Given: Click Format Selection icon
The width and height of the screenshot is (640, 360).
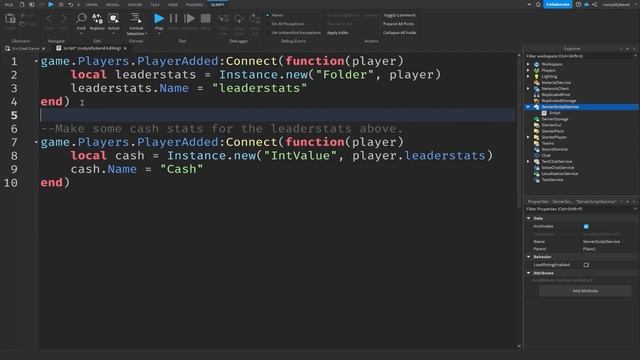Looking at the screenshot, I should click(x=136, y=18).
